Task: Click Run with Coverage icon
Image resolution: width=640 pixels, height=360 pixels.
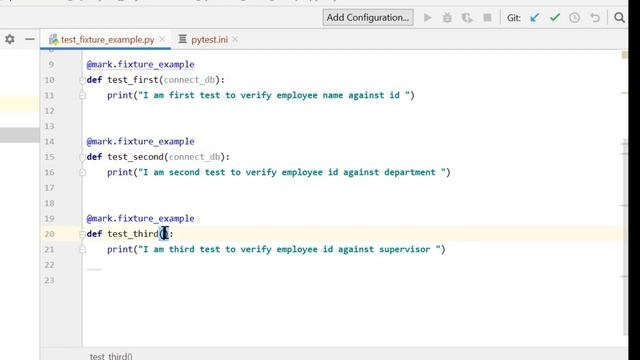Action: point(467,18)
